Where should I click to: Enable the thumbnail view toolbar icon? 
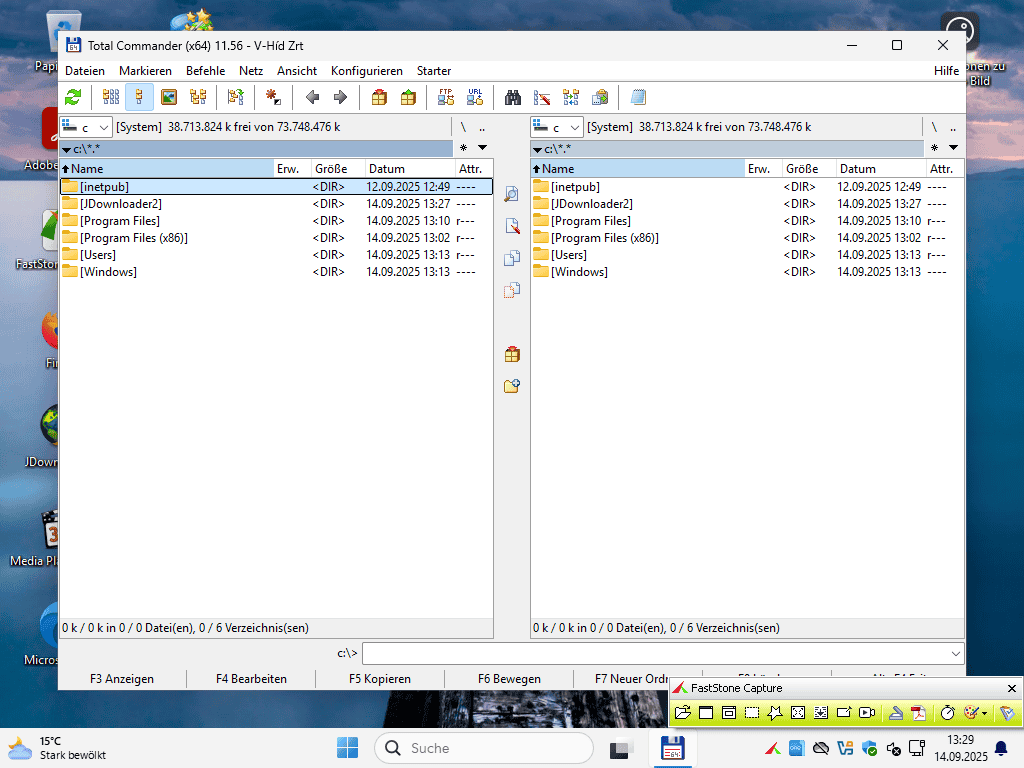[168, 97]
